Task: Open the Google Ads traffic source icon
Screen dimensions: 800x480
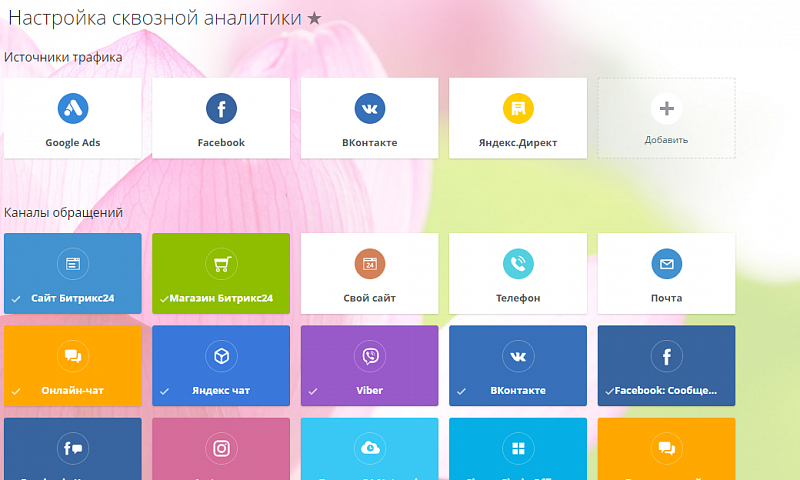Action: (x=73, y=109)
